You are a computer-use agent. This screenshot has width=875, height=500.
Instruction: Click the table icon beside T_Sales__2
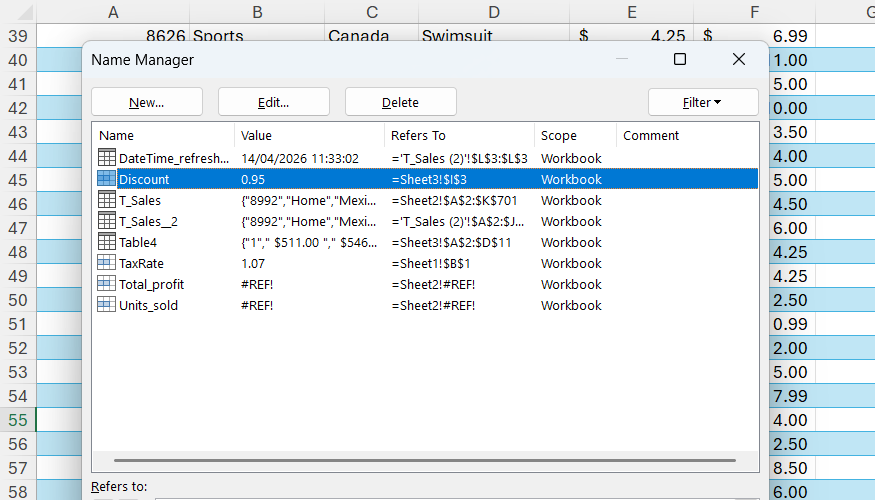pyautogui.click(x=106, y=221)
